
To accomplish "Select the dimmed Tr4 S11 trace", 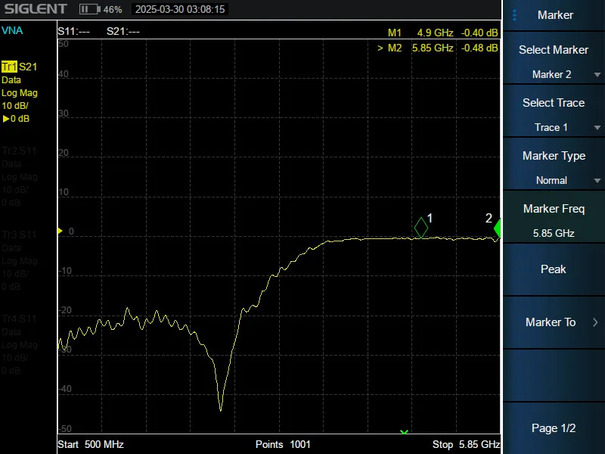I will click(x=19, y=319).
